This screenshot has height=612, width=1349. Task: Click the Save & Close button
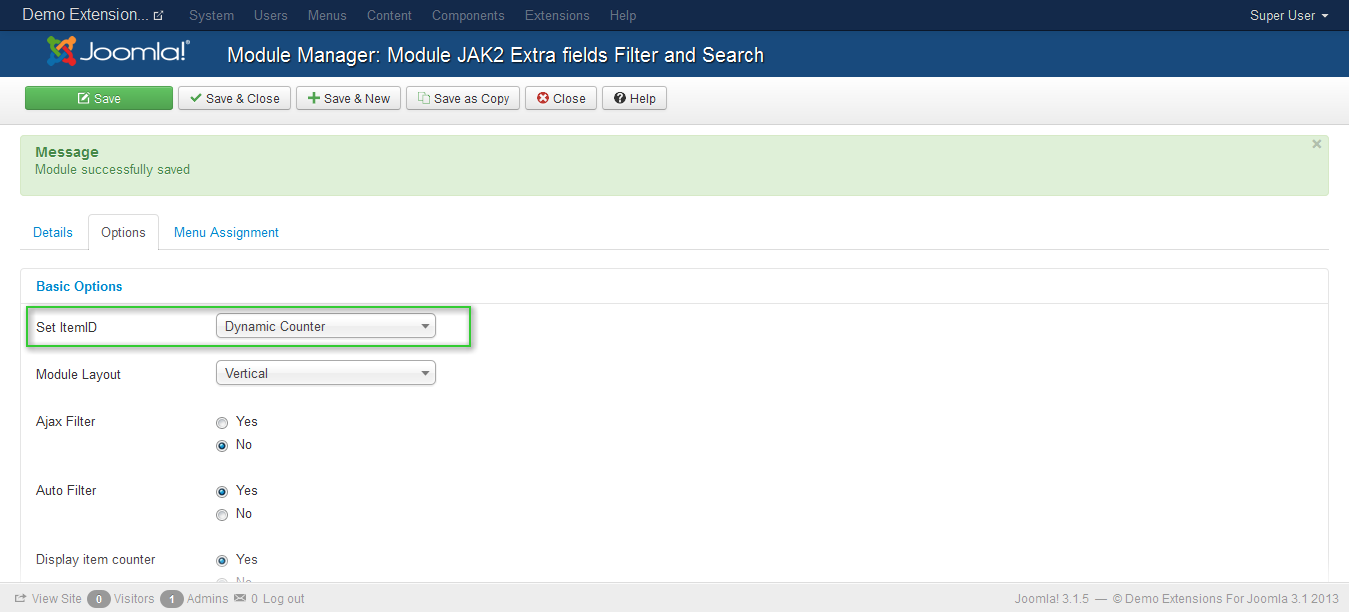tap(235, 98)
